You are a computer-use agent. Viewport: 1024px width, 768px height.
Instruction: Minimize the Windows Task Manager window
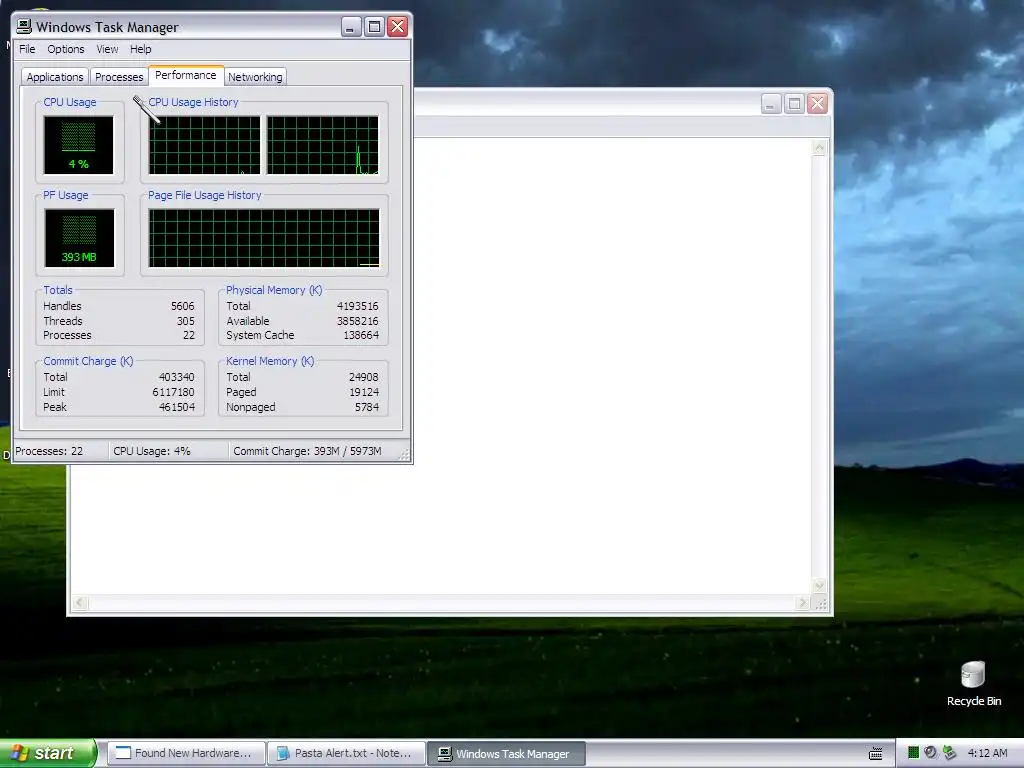tap(351, 27)
